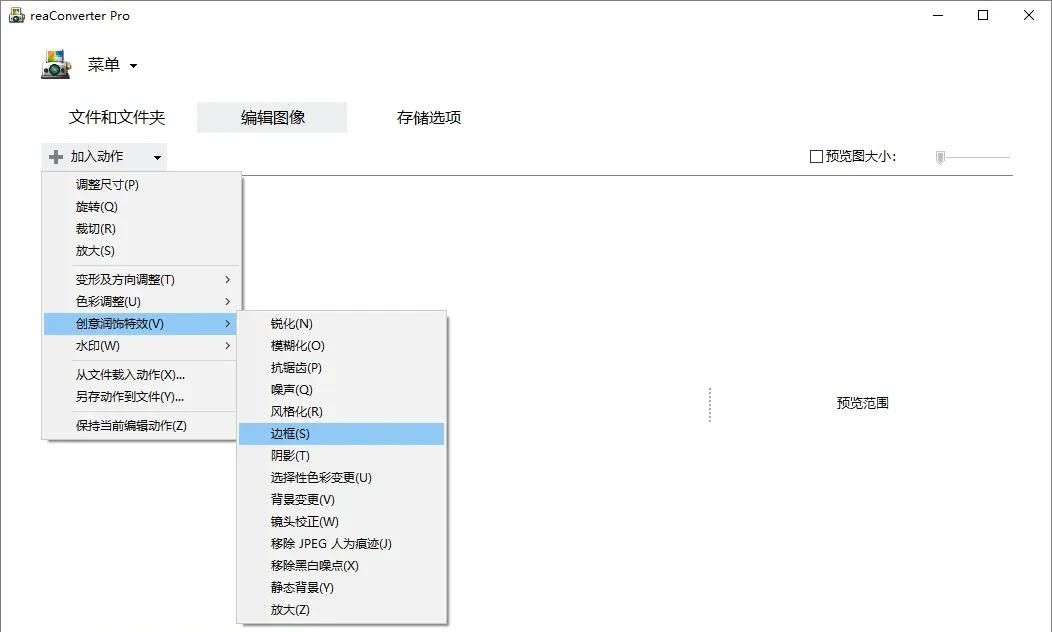Click the preview size slider handle

coord(939,157)
